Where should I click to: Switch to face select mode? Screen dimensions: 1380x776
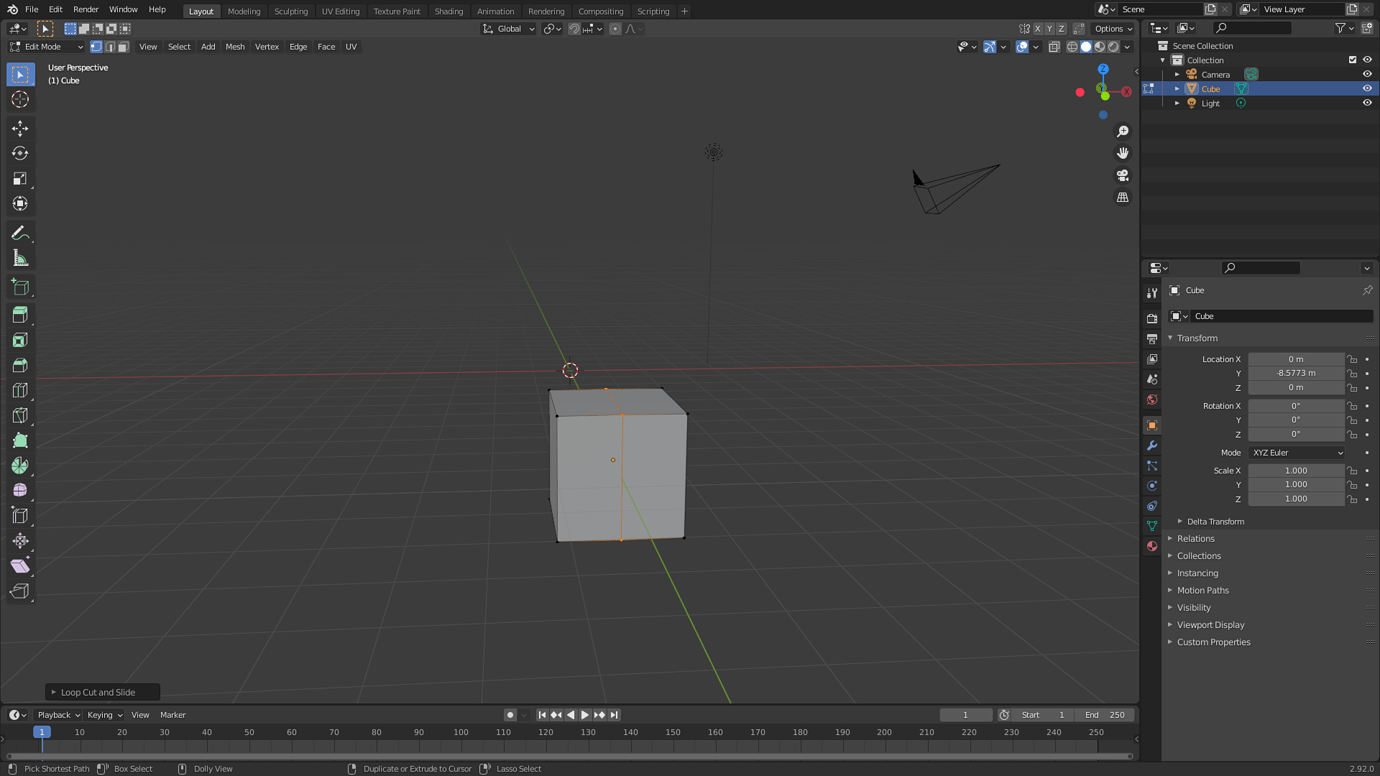[123, 46]
